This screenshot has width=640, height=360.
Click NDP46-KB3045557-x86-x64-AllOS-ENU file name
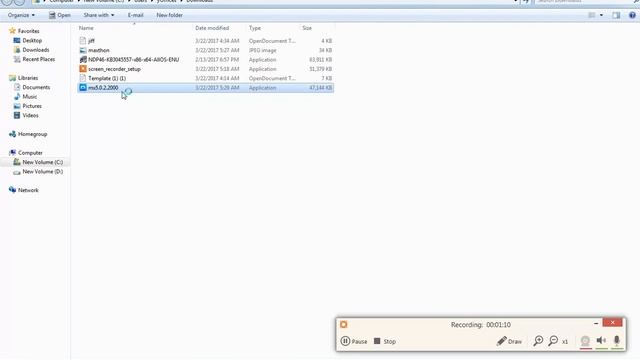click(133, 60)
